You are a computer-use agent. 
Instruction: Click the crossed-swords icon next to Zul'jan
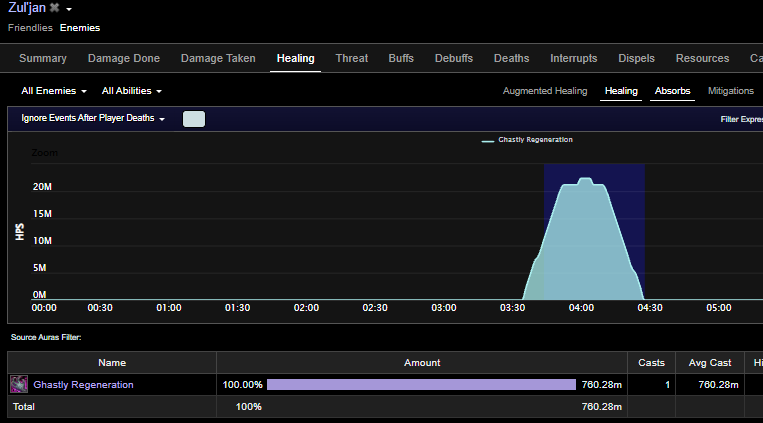pyautogui.click(x=54, y=8)
